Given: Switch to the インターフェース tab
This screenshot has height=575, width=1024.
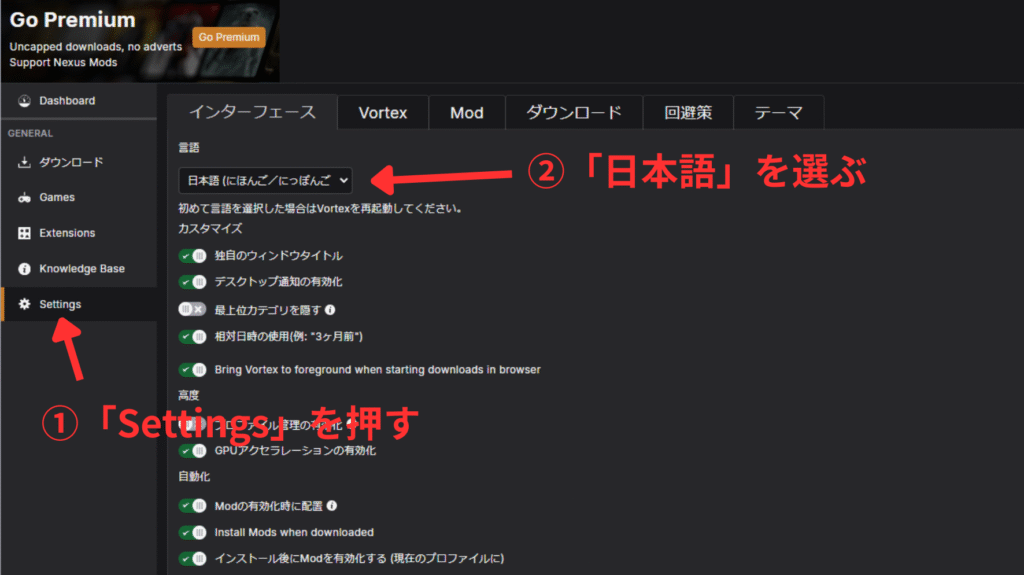Looking at the screenshot, I should (252, 112).
